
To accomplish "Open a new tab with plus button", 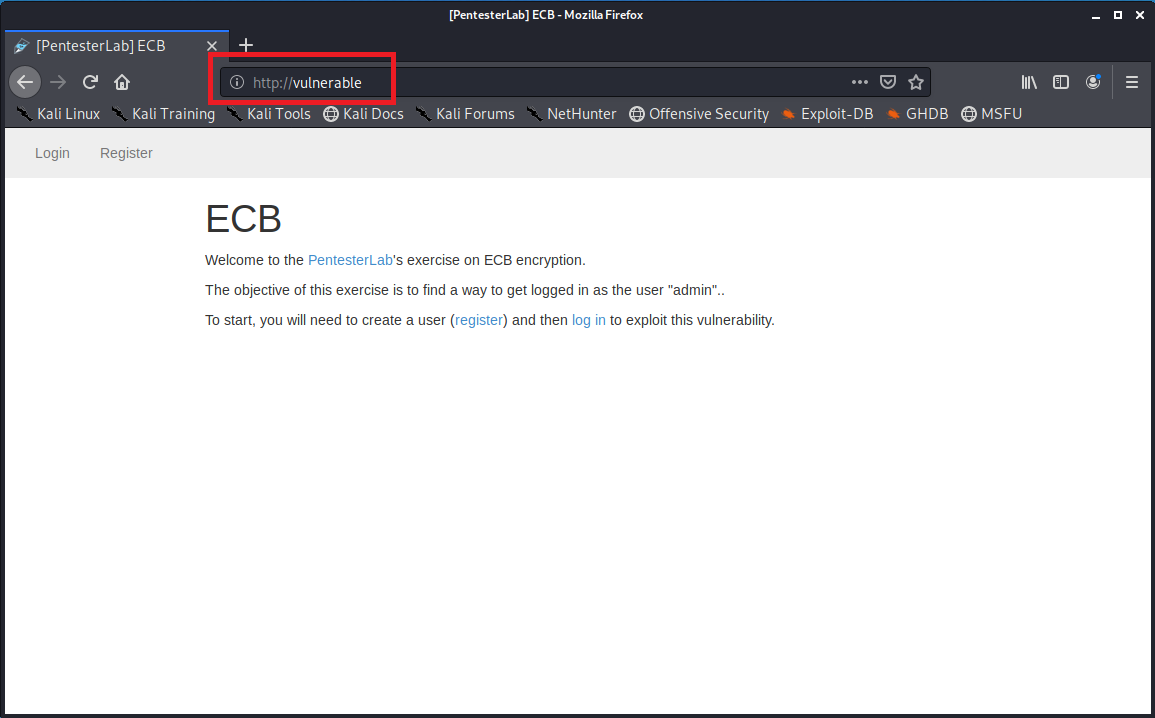I will (x=246, y=46).
